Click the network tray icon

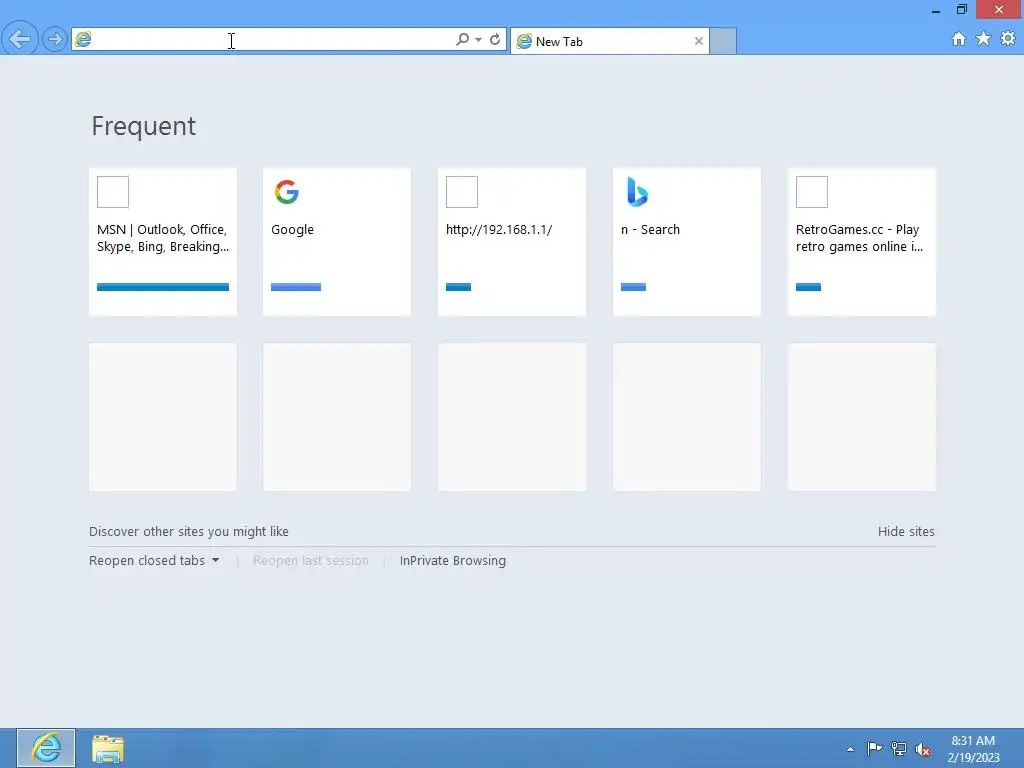[899, 749]
